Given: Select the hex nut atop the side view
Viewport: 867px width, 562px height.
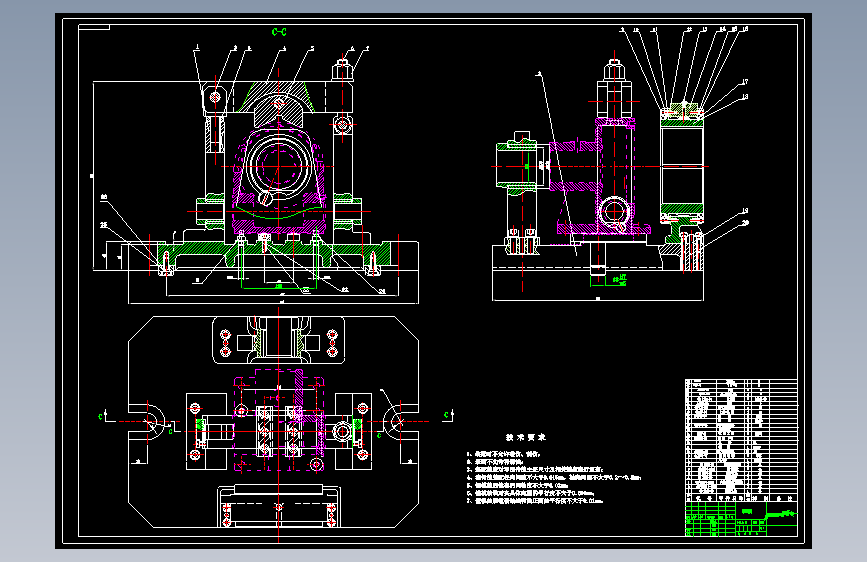Looking at the screenshot, I should (x=614, y=71).
